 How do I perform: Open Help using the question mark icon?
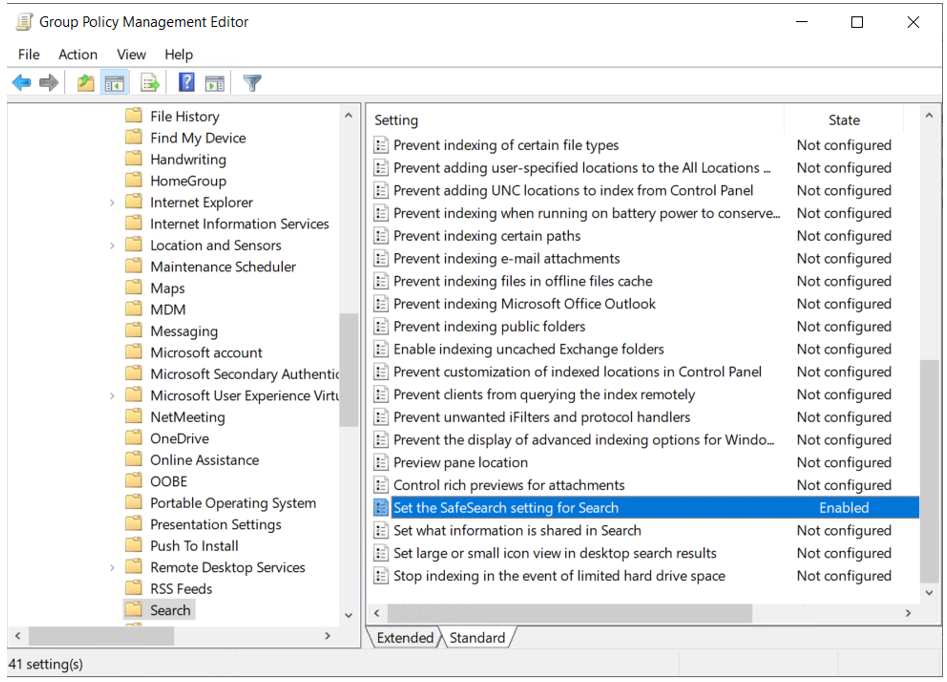point(186,83)
